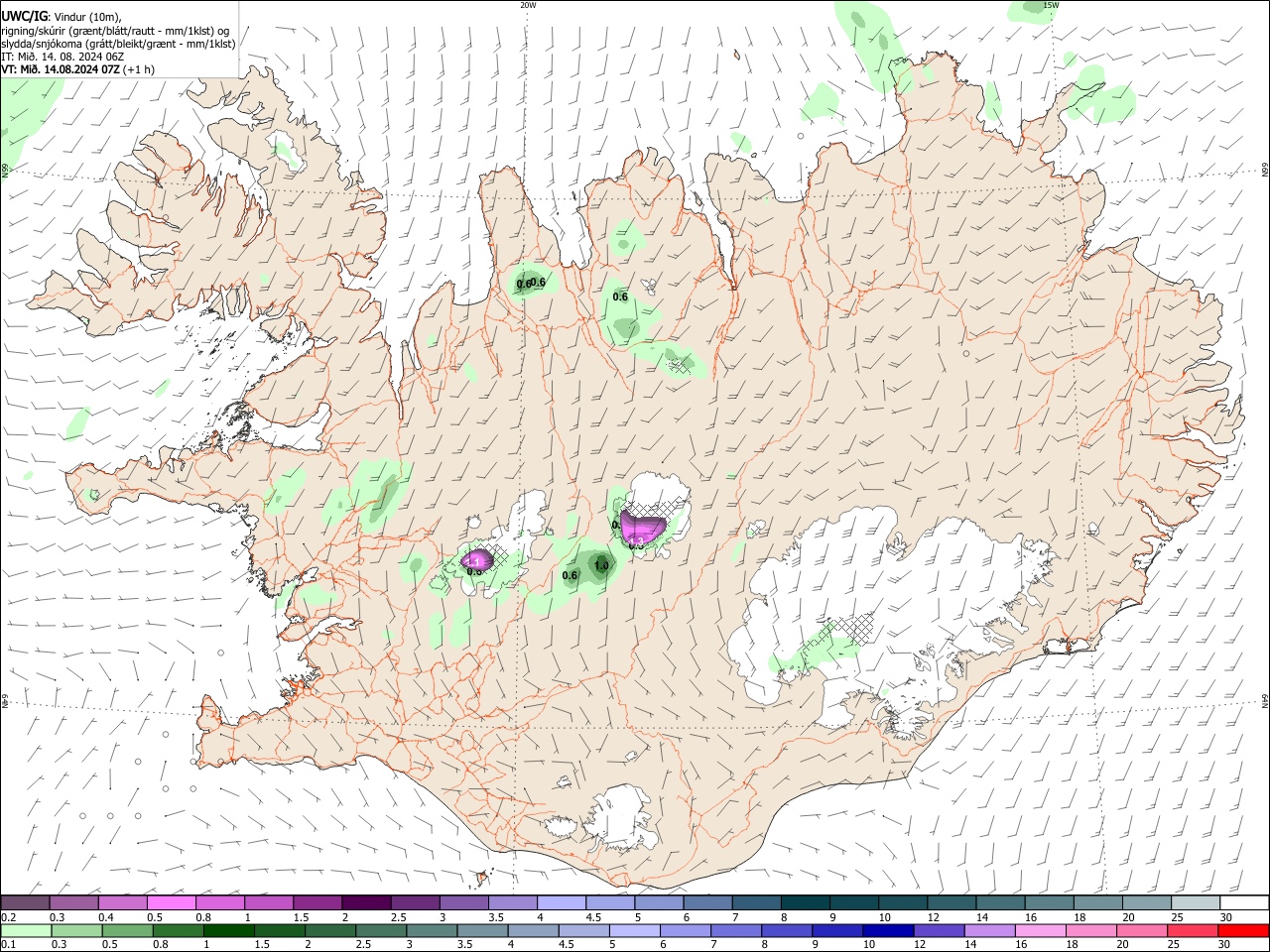The height and width of the screenshot is (952, 1270).
Task: Click the initial time 'IT: Mið. 14. 08. 2024 06Z'
Action: point(63,57)
